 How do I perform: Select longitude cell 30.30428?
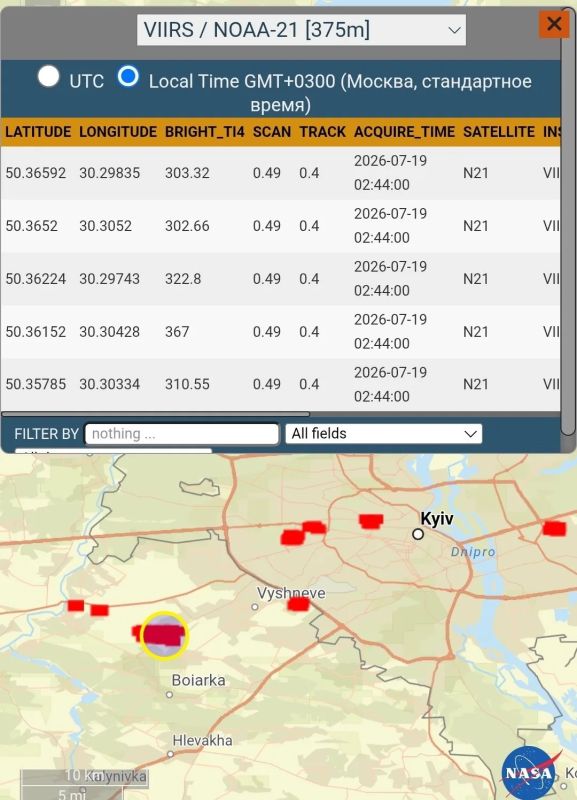pos(110,332)
